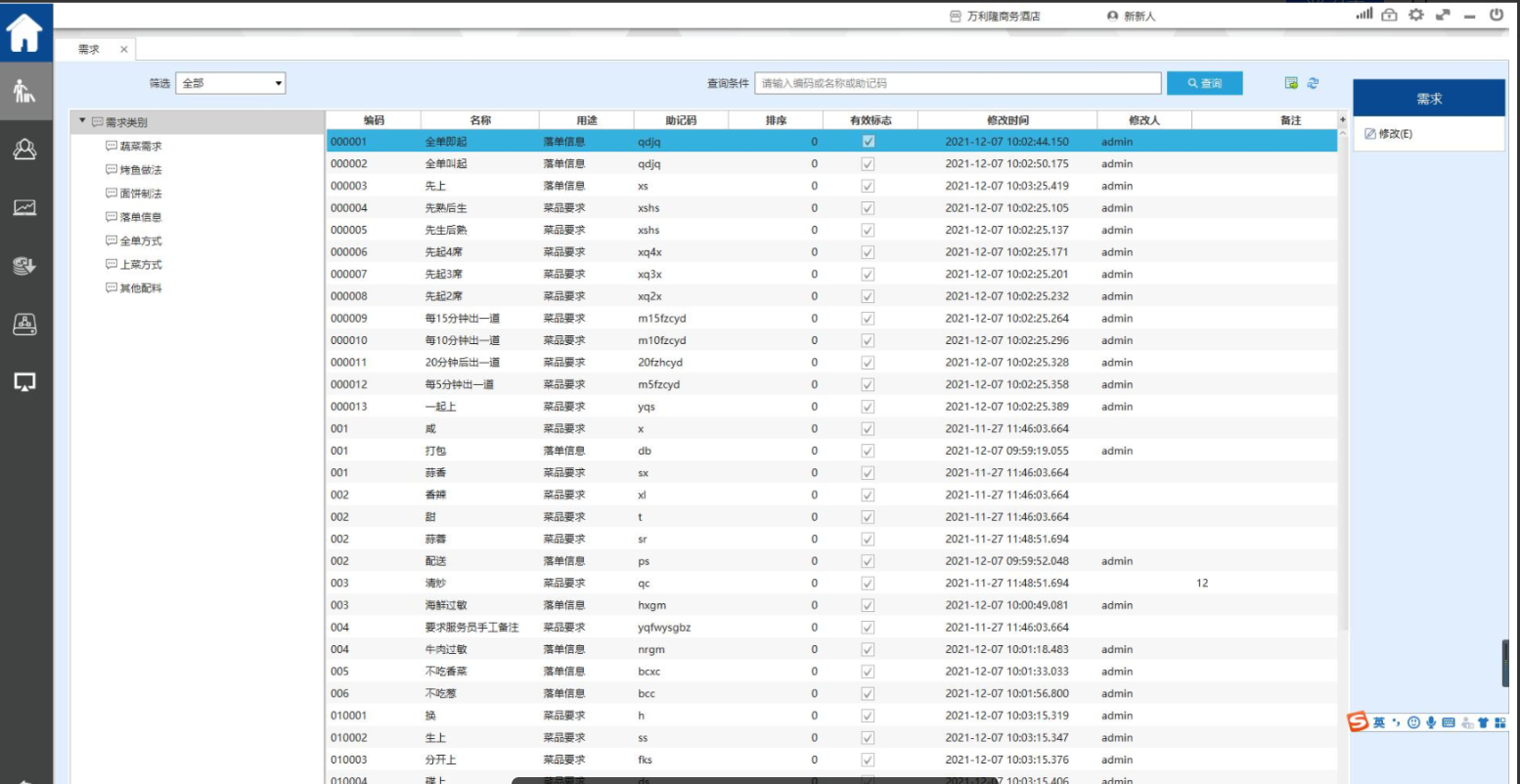Click the lock screen icon
This screenshot has width=1520, height=784.
pyautogui.click(x=1389, y=15)
